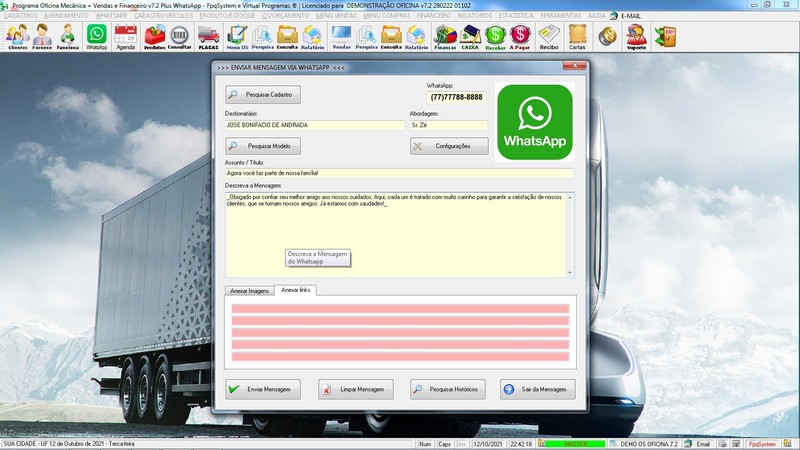Open the Fornece (suppliers) toolbar icon
This screenshot has height=450, width=800.
(42, 37)
